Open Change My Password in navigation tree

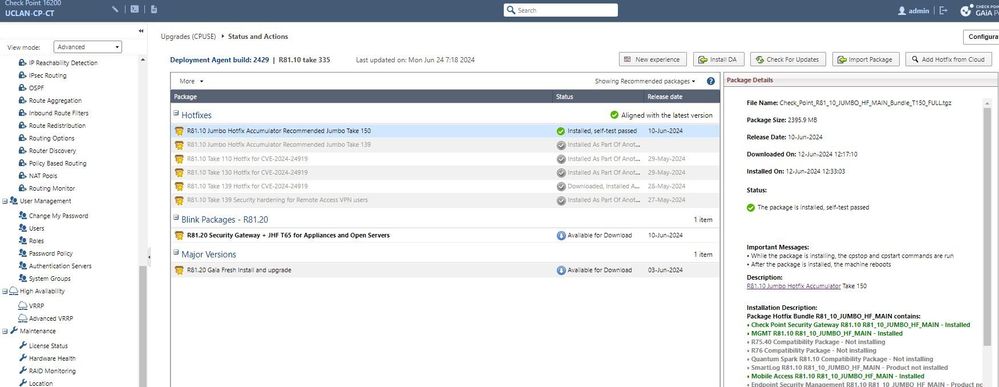pyautogui.click(x=59, y=216)
